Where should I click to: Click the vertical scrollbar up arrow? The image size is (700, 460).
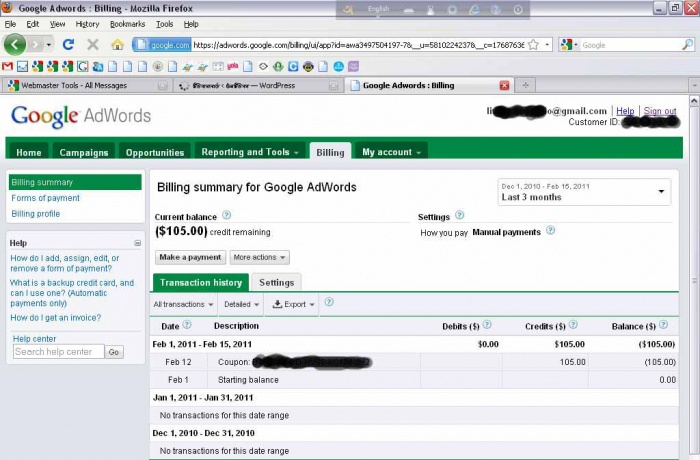pos(694,101)
